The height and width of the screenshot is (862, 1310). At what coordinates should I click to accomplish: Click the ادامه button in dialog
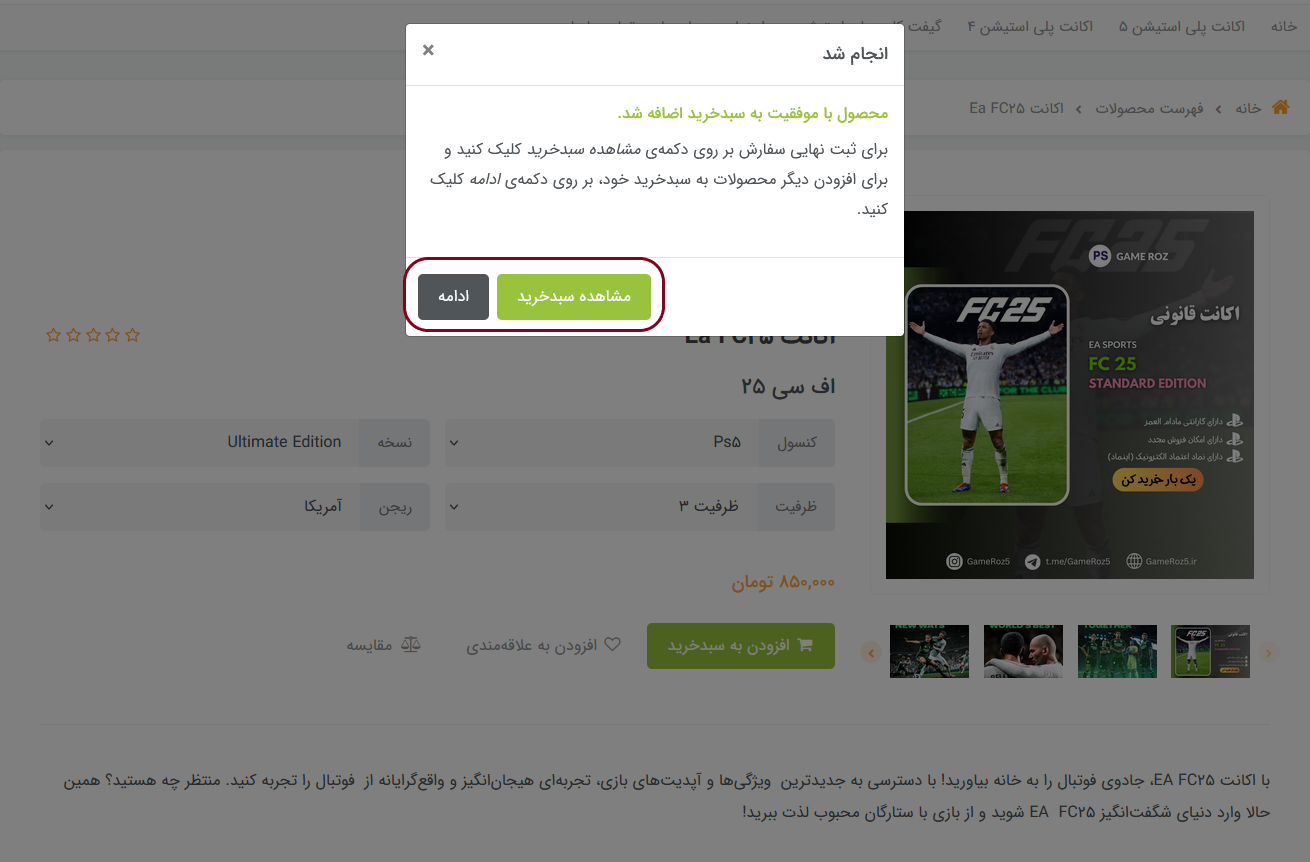coord(453,297)
